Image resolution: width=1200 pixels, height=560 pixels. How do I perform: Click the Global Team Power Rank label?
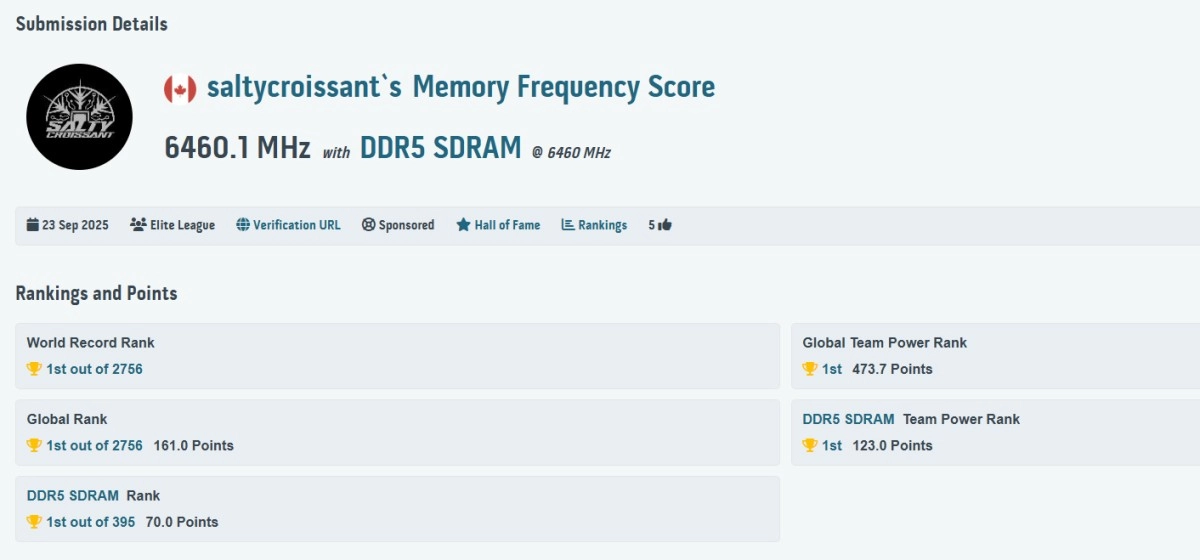(x=885, y=342)
